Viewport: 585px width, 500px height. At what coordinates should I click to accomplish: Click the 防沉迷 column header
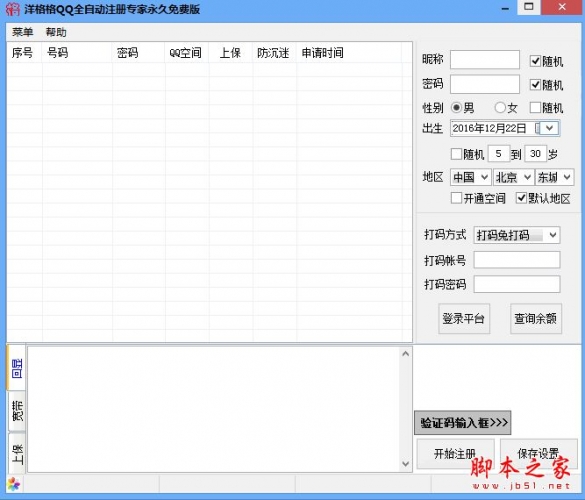coord(274,53)
